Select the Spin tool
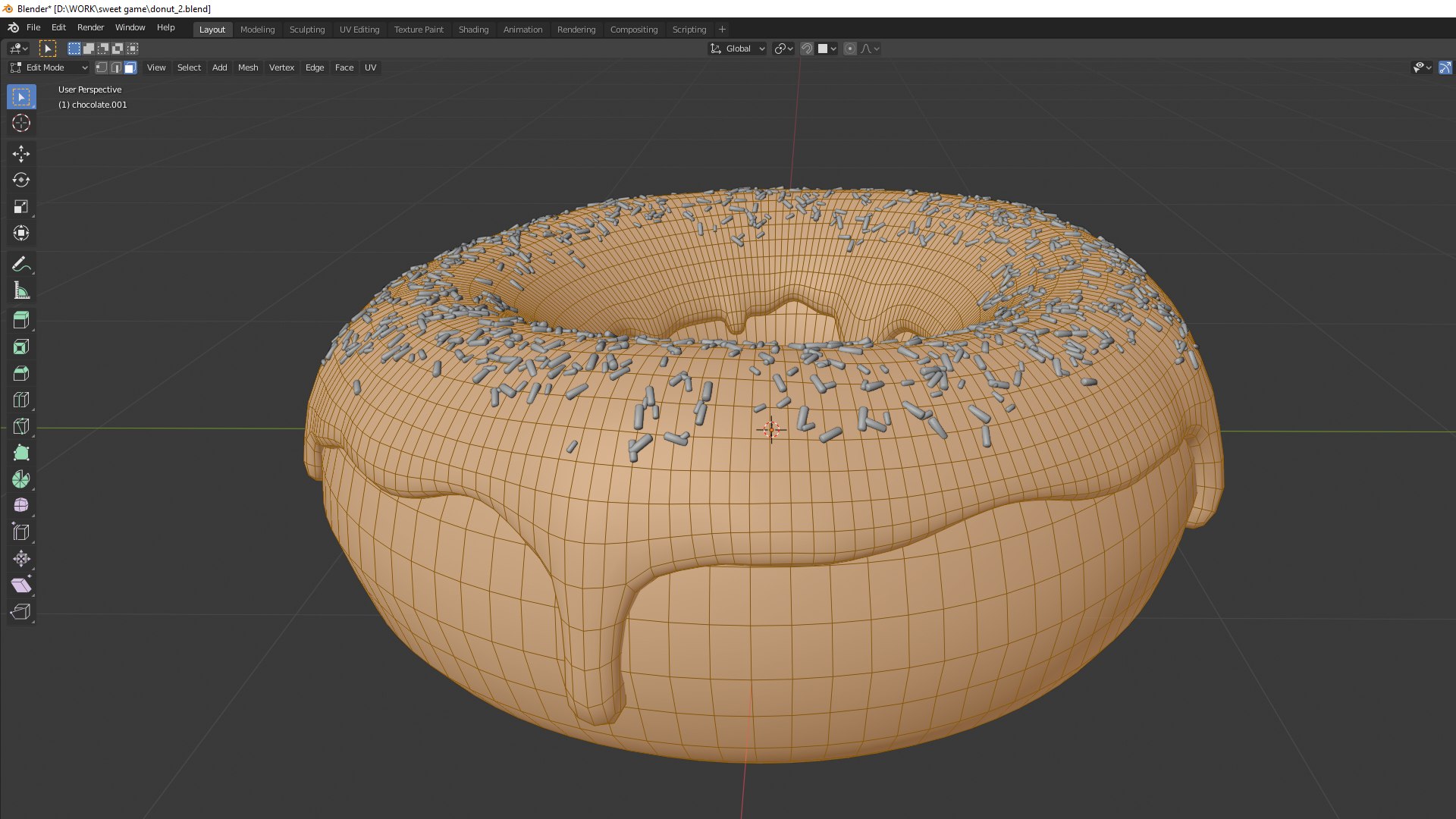Viewport: 1456px width, 819px height. tap(21, 479)
